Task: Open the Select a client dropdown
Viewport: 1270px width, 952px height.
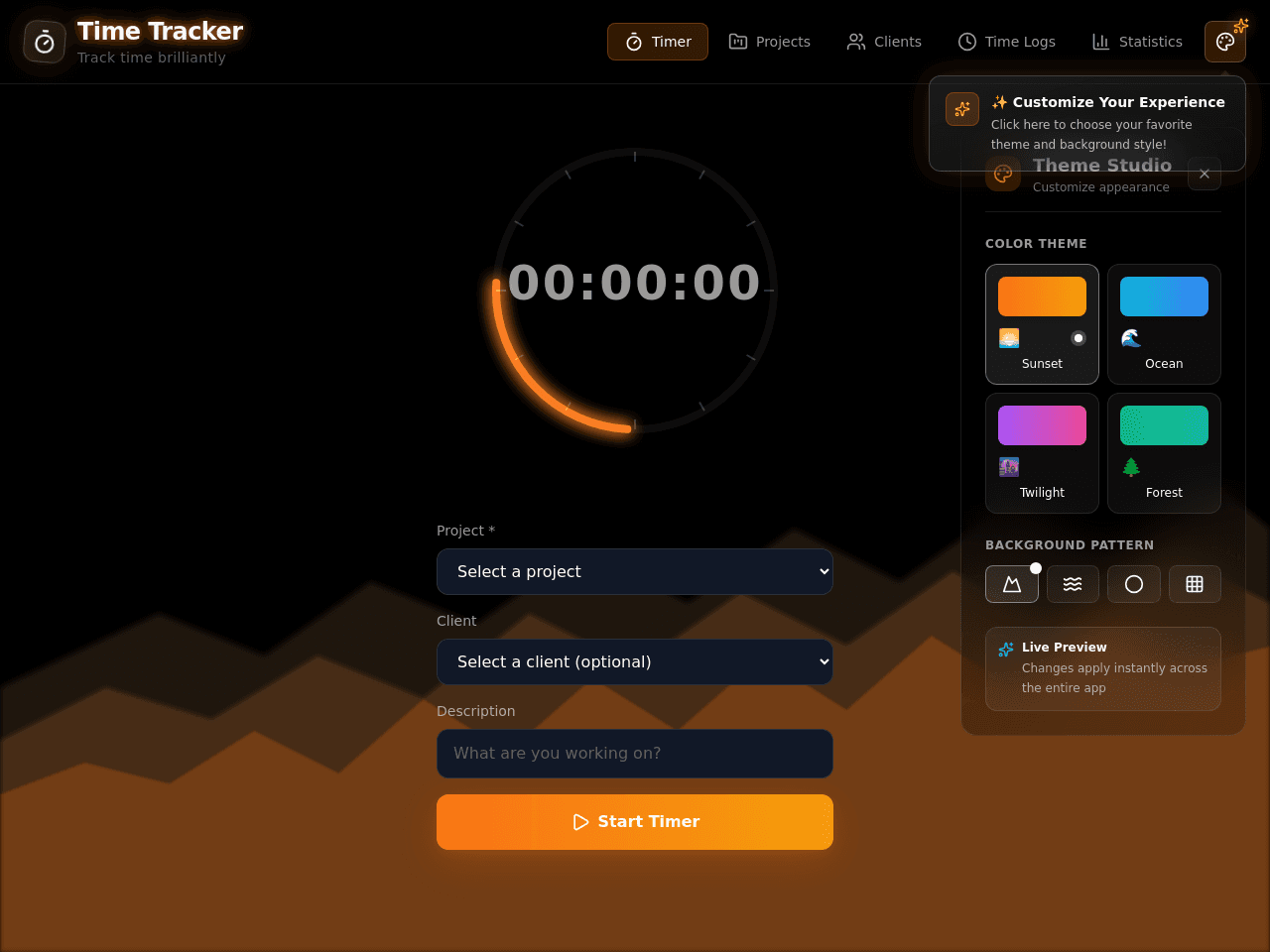Action: 635,662
